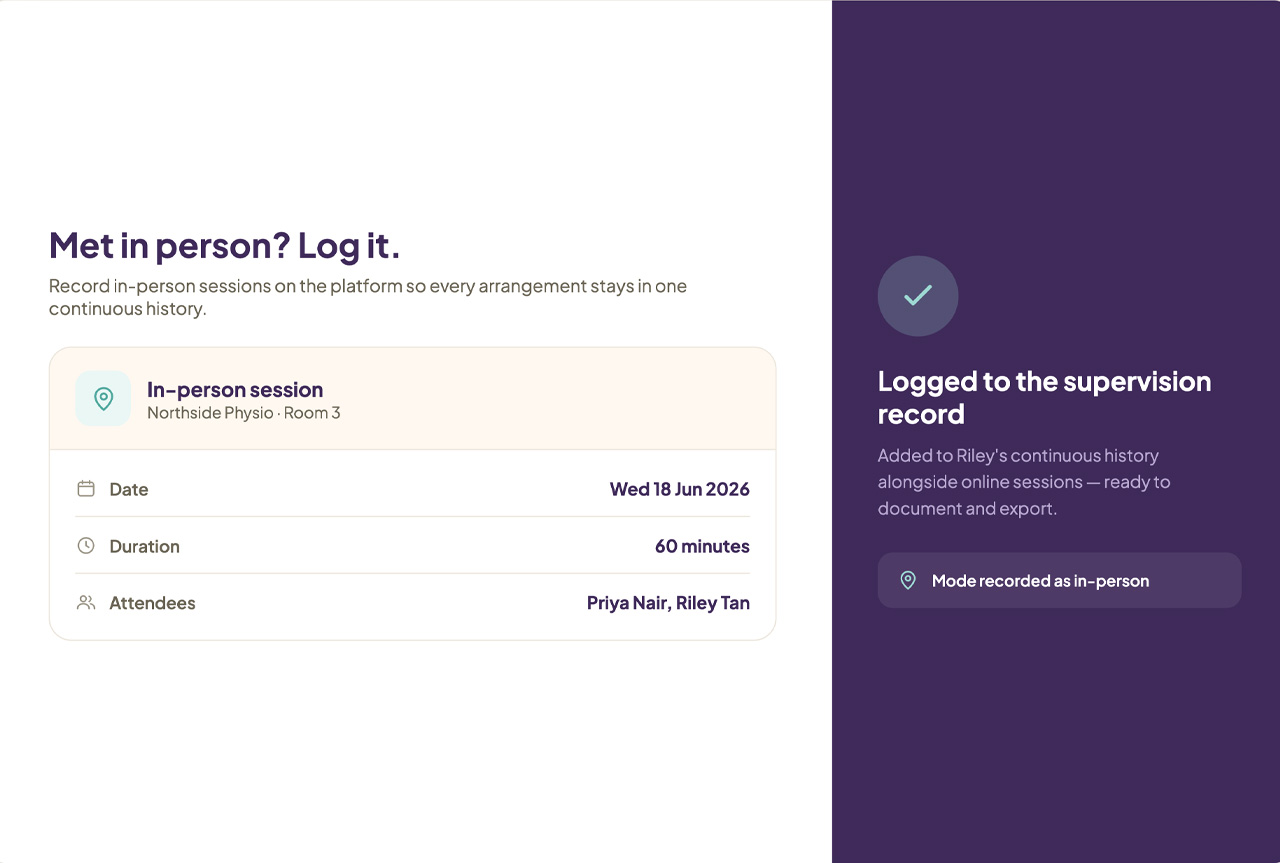Click the date value Wed 18 Jun 2026

click(680, 489)
